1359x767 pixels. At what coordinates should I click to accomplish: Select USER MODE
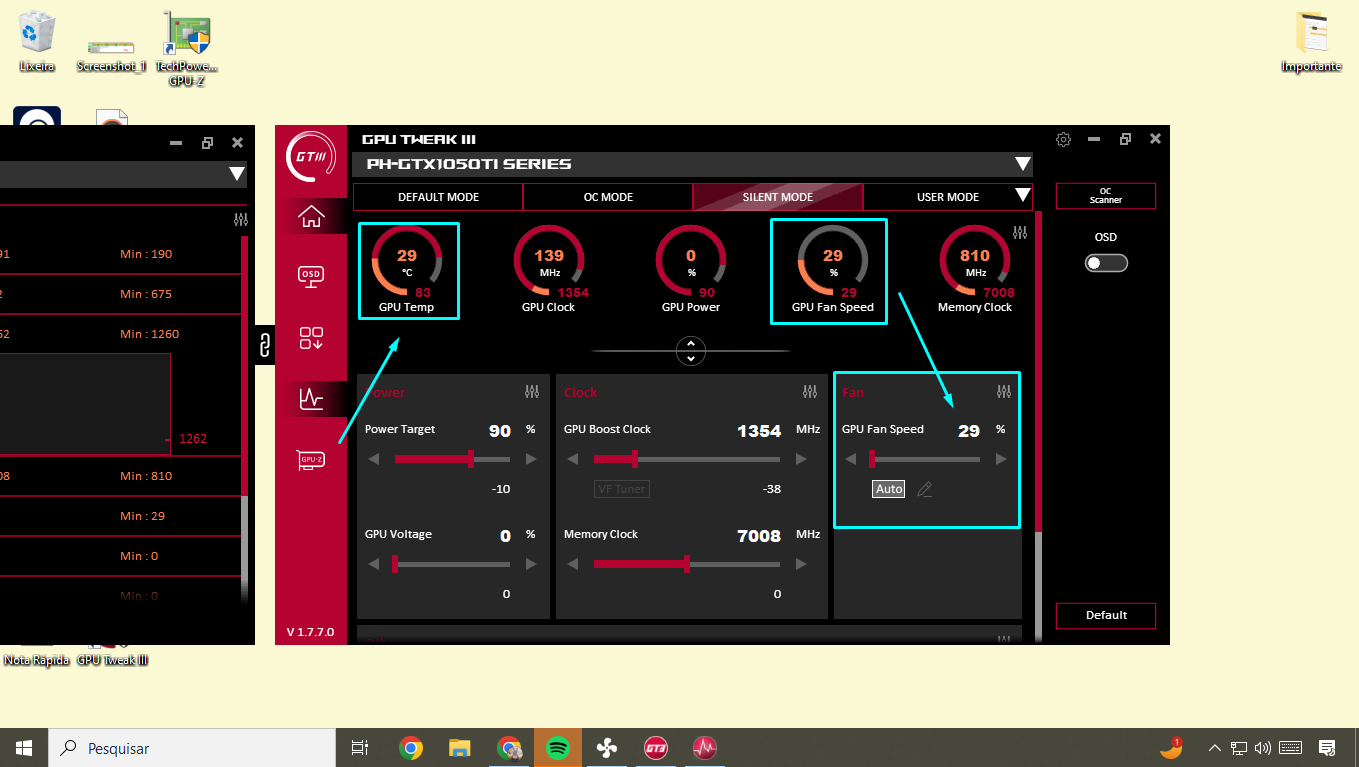click(948, 197)
